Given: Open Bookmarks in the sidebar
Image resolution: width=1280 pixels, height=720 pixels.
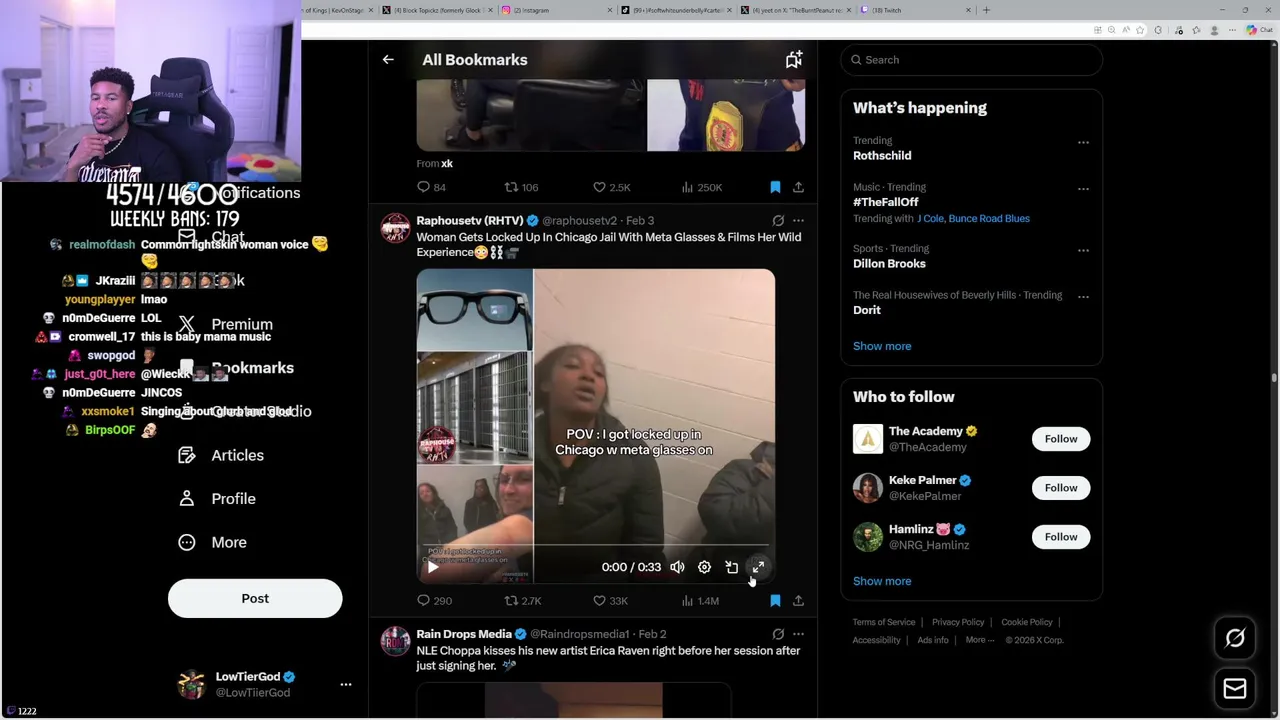Looking at the screenshot, I should 237,368.
